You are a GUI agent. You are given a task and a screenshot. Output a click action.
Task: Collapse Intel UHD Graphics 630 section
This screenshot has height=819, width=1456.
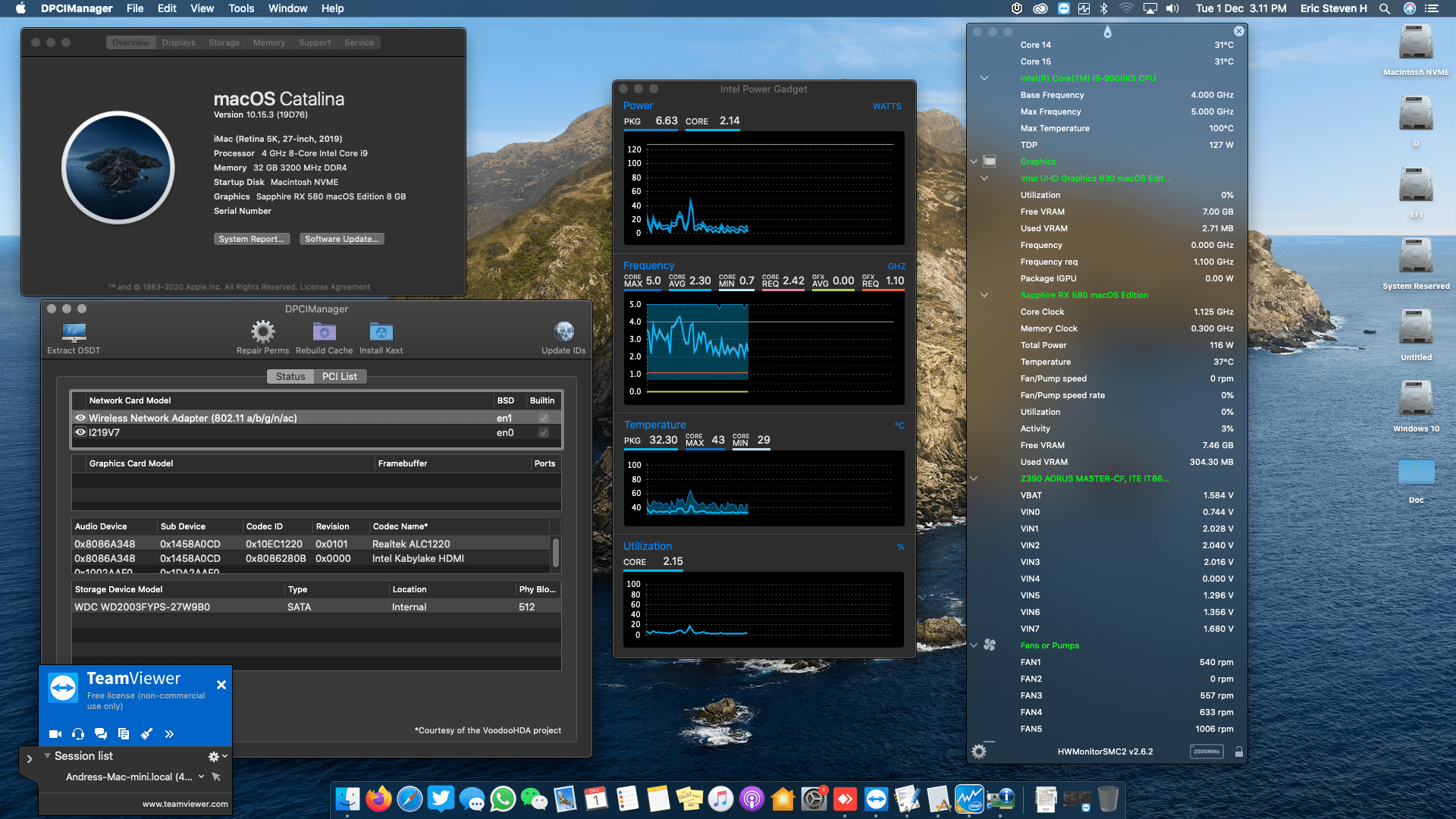984,178
